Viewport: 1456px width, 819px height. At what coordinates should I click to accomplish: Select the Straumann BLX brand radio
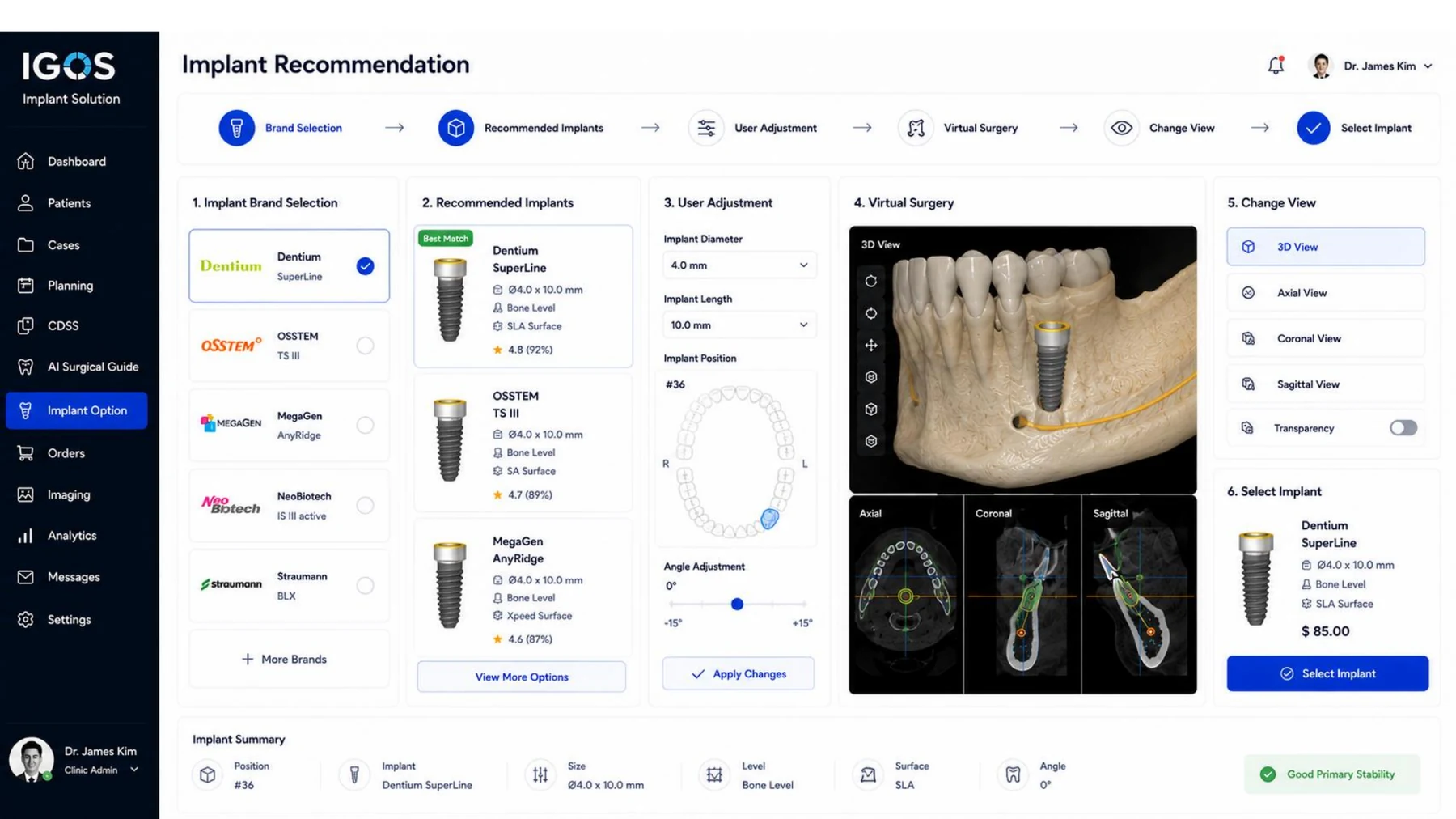click(366, 585)
